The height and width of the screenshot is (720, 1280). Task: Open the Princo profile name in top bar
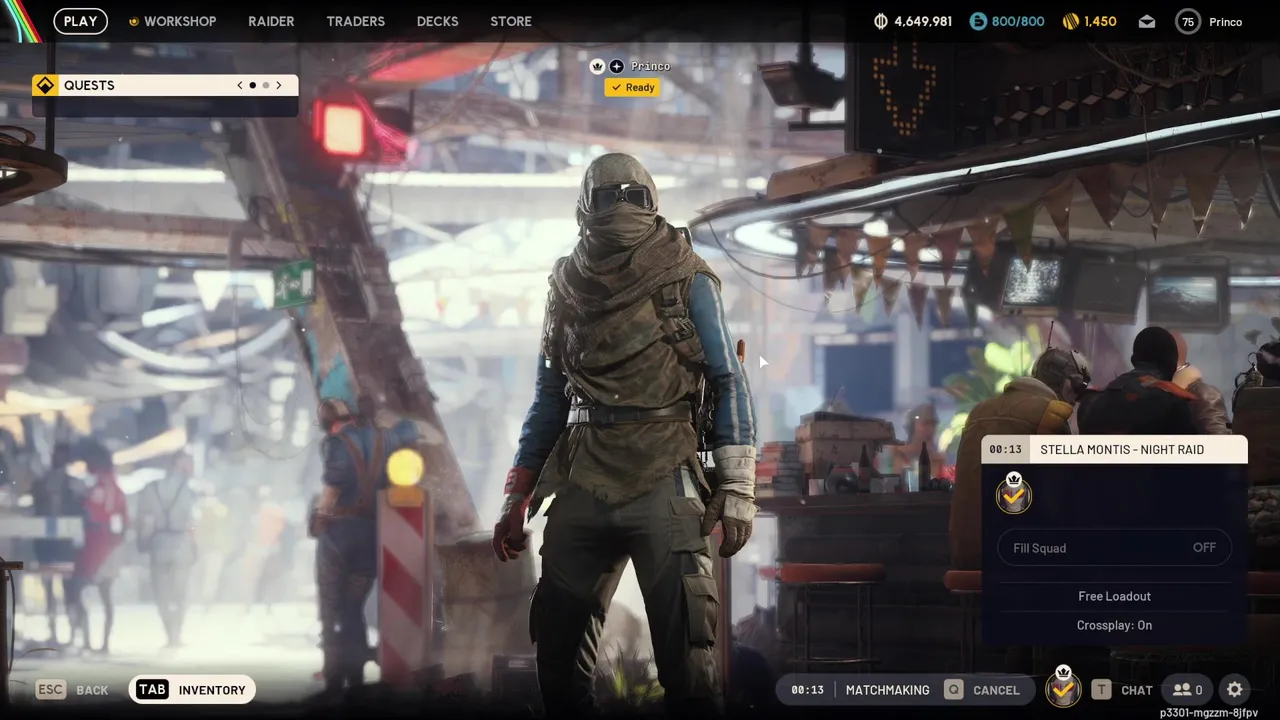coord(1225,21)
